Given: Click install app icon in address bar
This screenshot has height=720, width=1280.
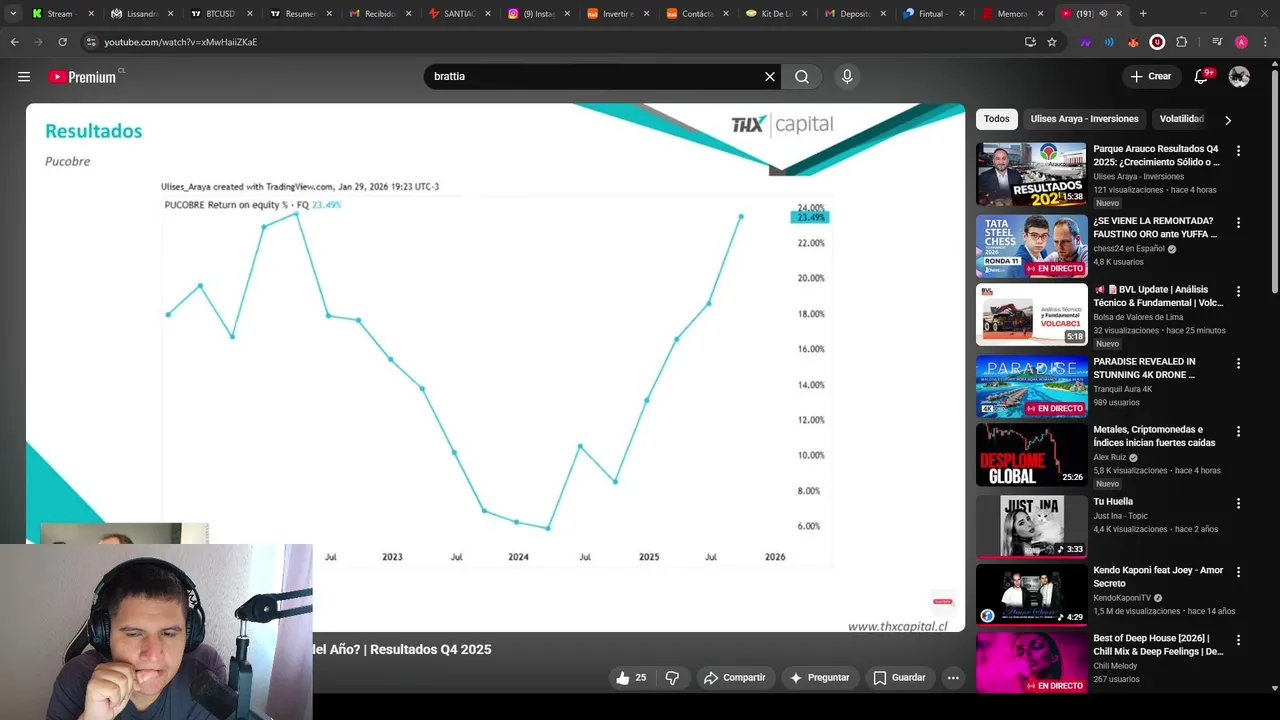Looking at the screenshot, I should 1030,42.
